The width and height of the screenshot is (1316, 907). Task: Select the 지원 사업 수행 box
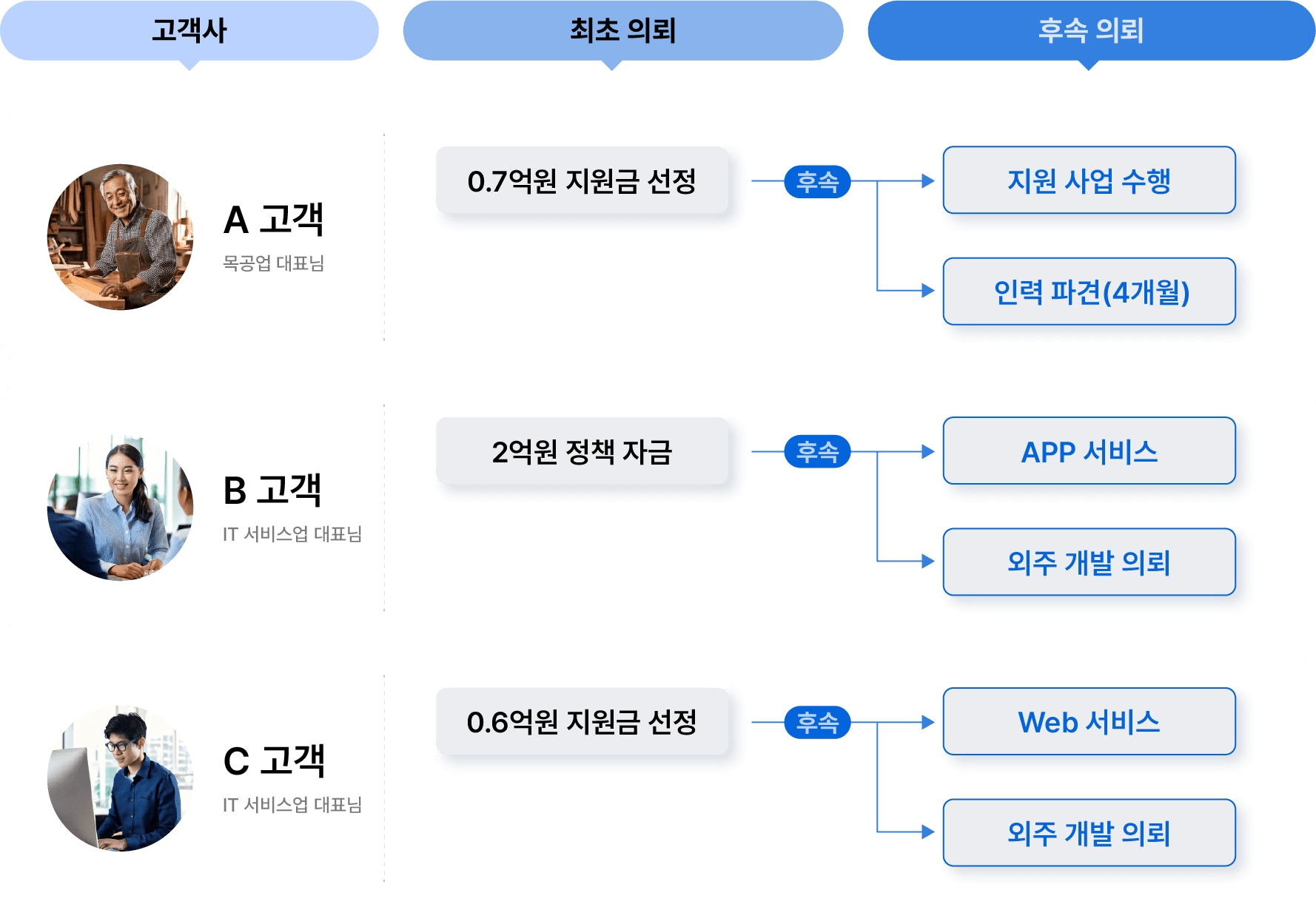point(1090,181)
